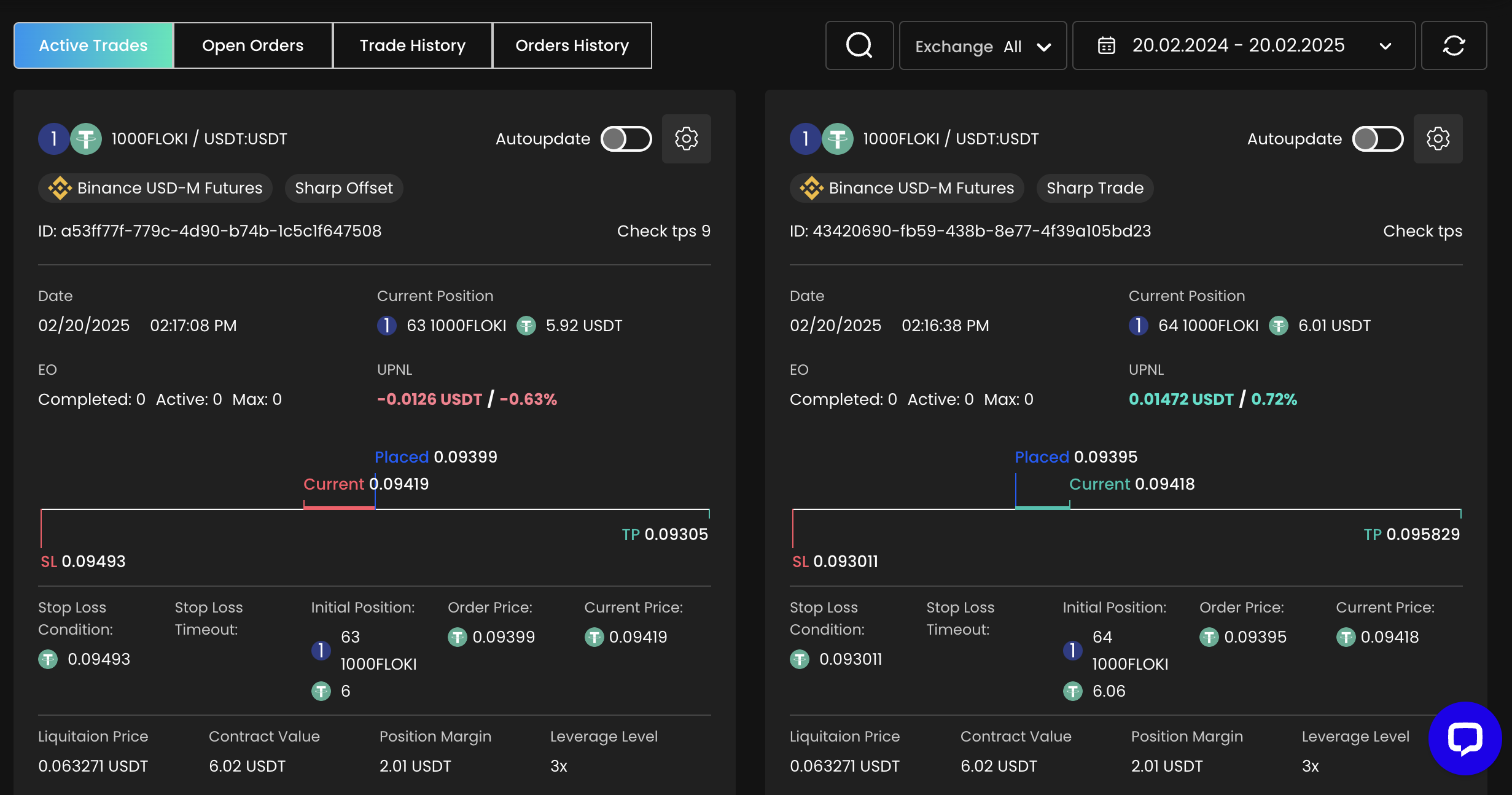Click Binance logo in Sharp Offset card
The height and width of the screenshot is (795, 1512).
click(x=60, y=188)
